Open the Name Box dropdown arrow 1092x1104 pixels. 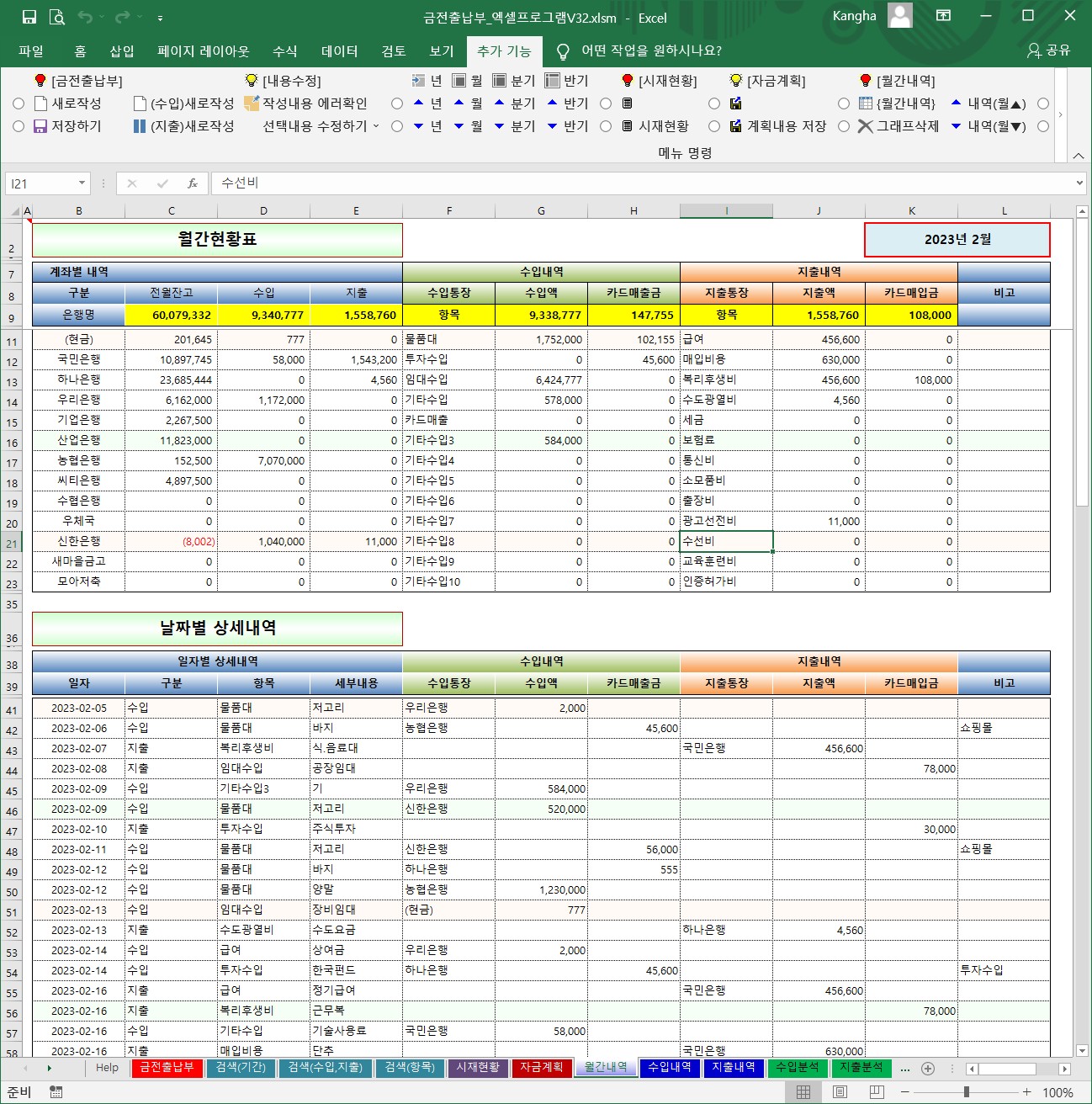click(82, 183)
